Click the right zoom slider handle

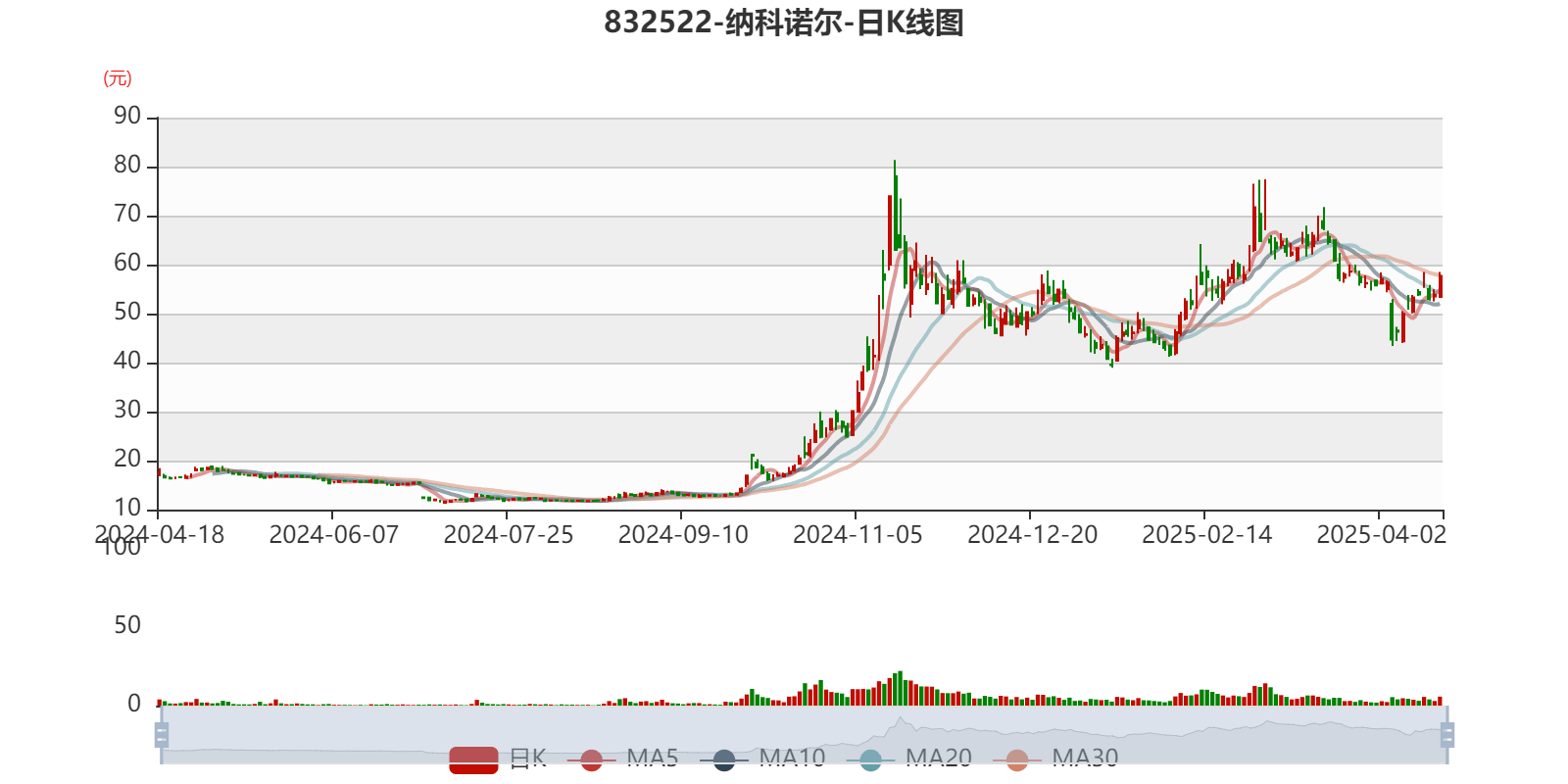pos(1447,735)
